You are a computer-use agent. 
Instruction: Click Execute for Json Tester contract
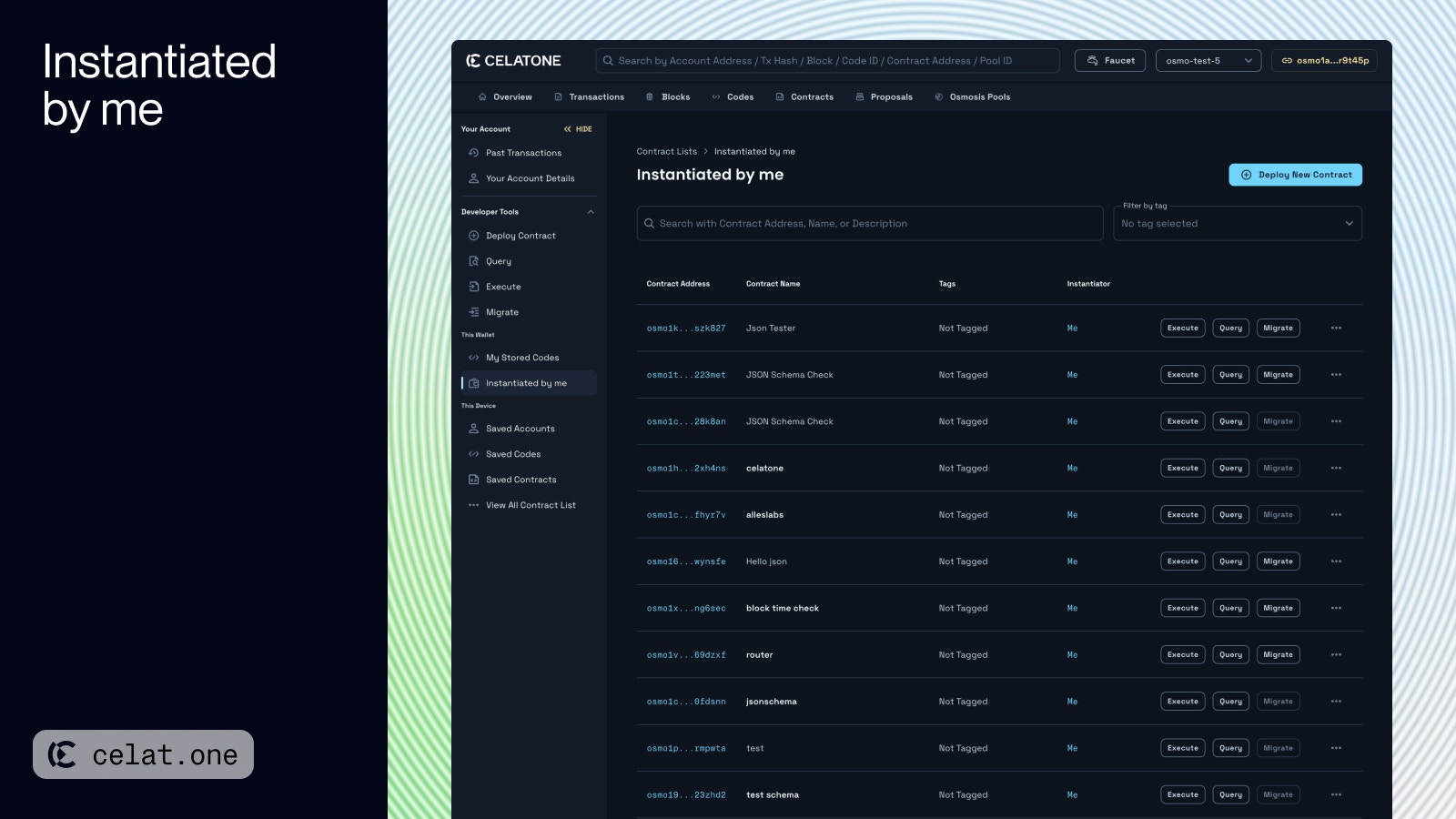point(1182,328)
